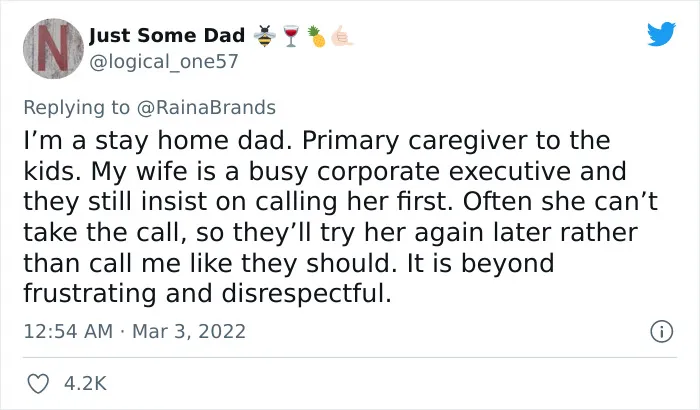Like the tweet with the heart icon
Image resolution: width=700 pixels, height=410 pixels.
(38, 384)
